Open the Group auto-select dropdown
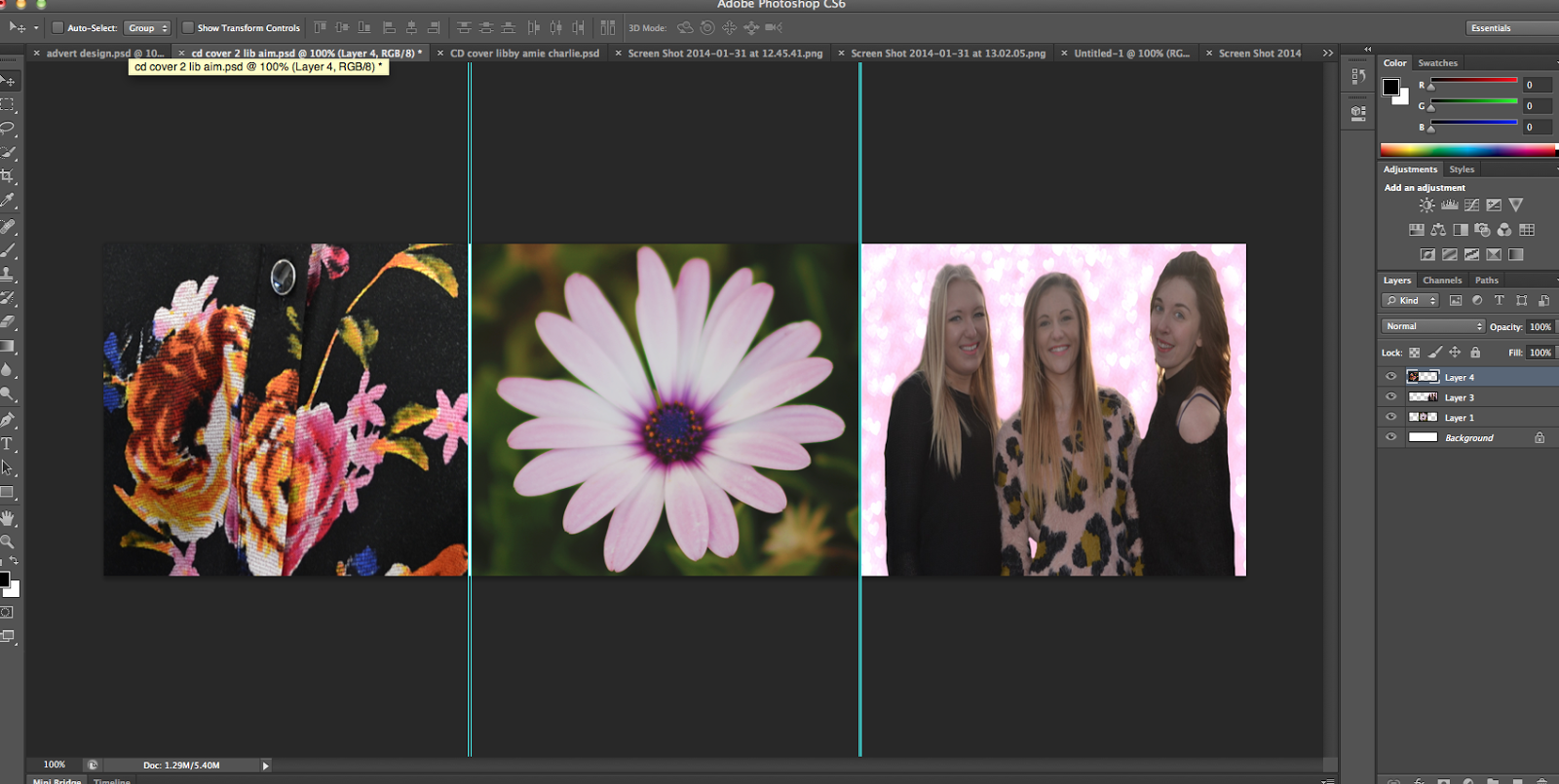This screenshot has height=784, width=1559. [147, 28]
